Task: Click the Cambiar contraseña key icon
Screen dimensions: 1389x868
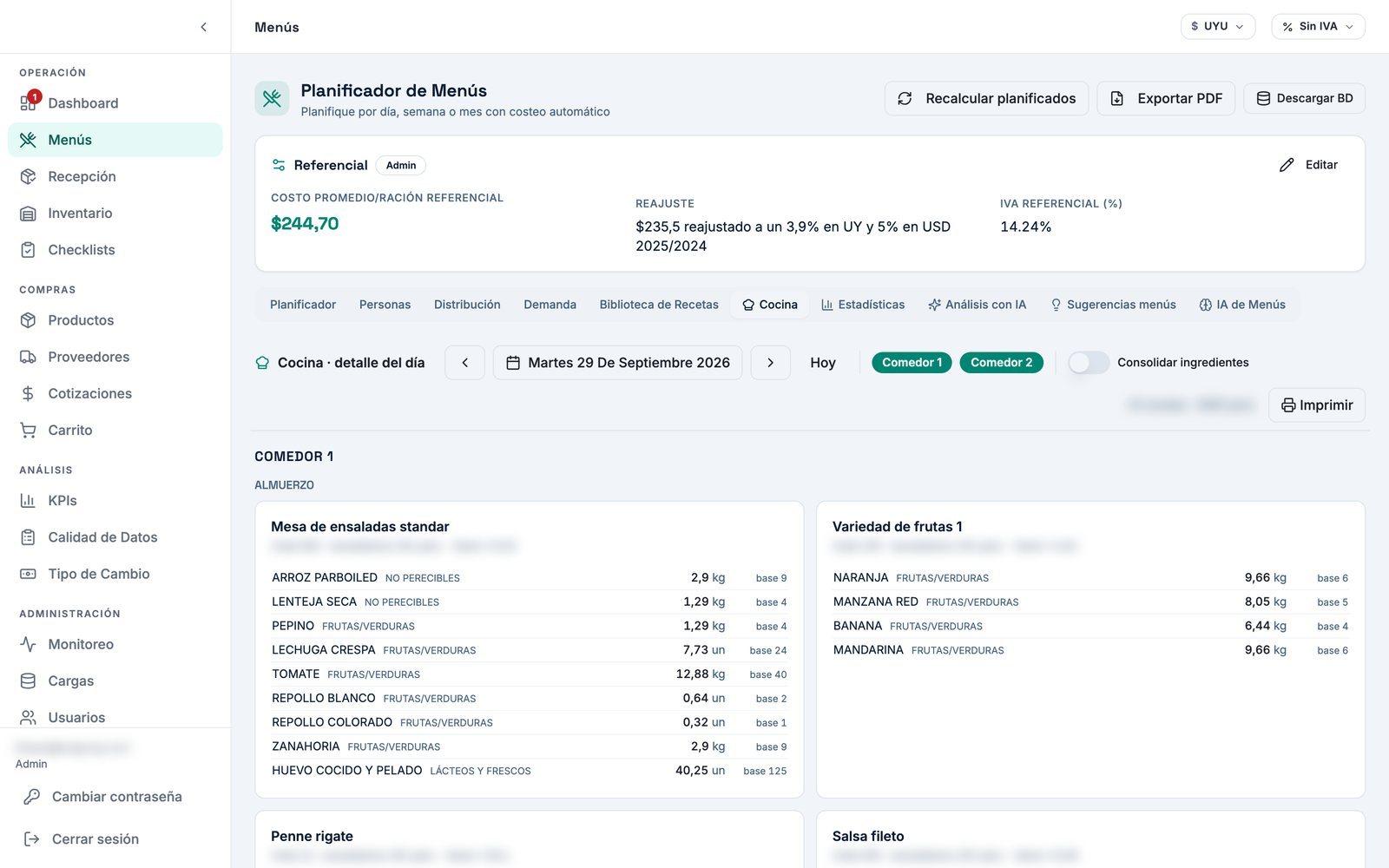Action: (32, 797)
